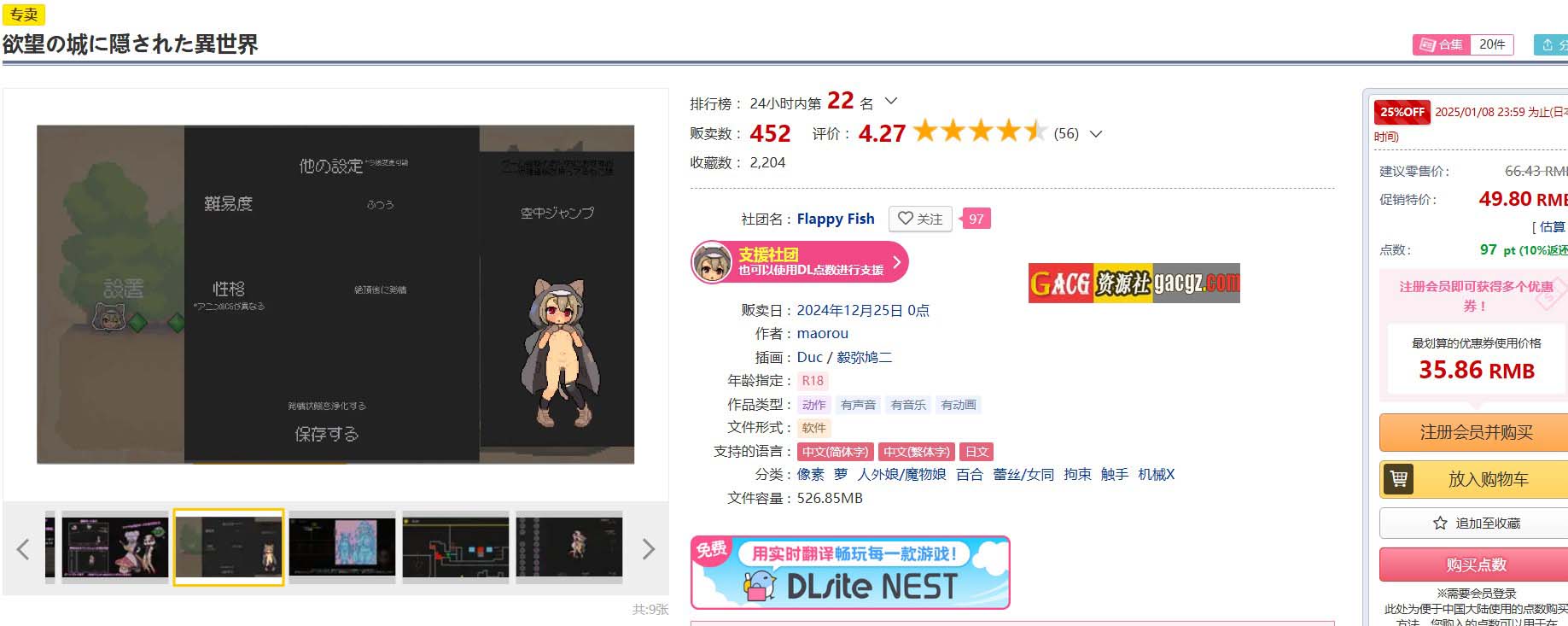Image resolution: width=1568 pixels, height=626 pixels.
Task: Click the star icon on 追加至收藏
Action: 1440,523
